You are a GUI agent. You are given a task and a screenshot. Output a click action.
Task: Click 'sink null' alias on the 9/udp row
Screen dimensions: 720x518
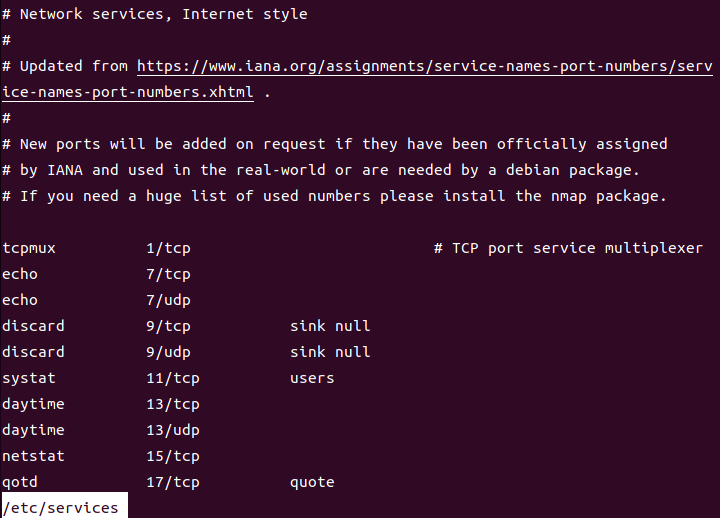(330, 352)
